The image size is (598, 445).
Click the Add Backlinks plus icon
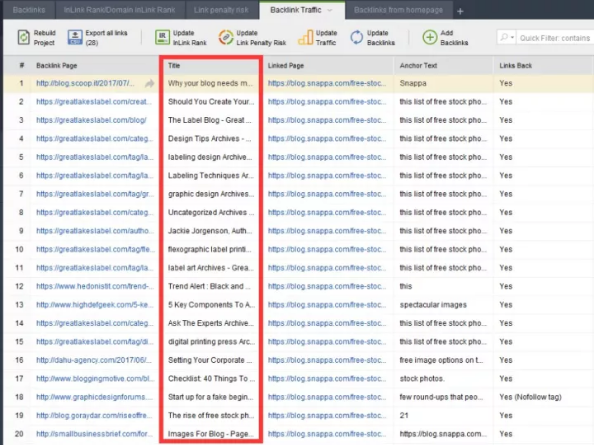pyautogui.click(x=430, y=38)
